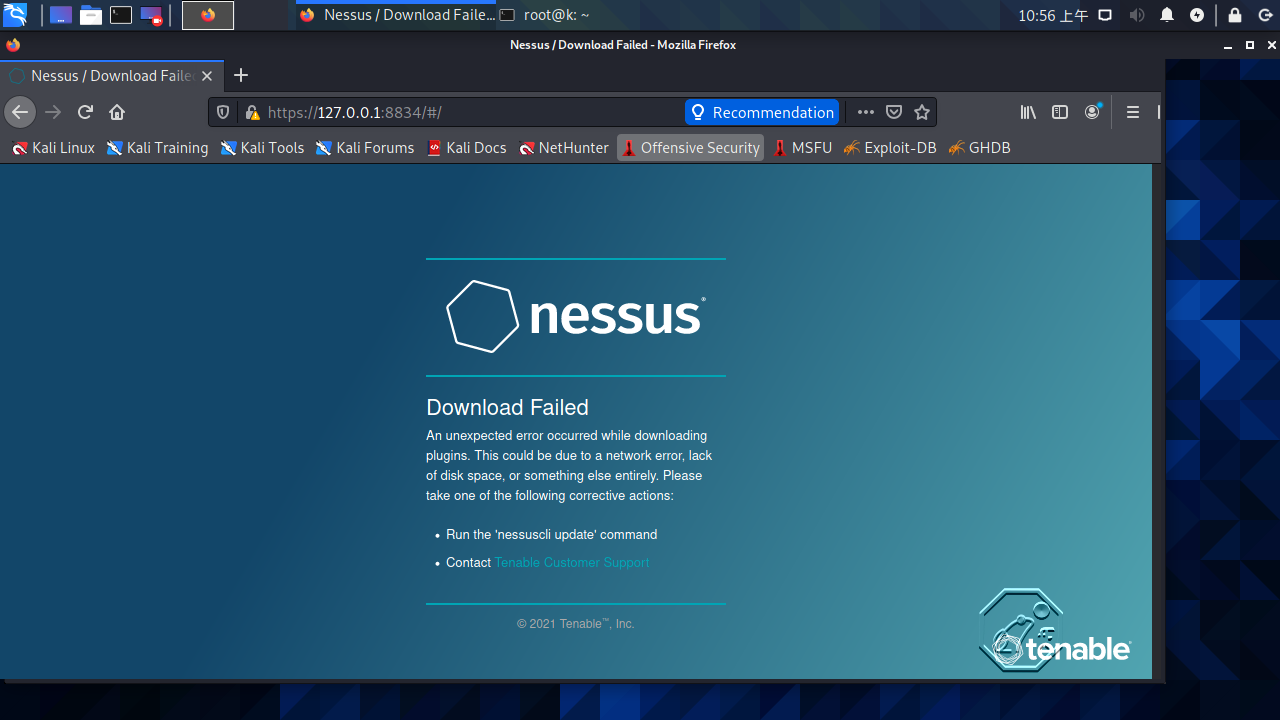
Task: Open a new tab with plus button
Action: (240, 76)
